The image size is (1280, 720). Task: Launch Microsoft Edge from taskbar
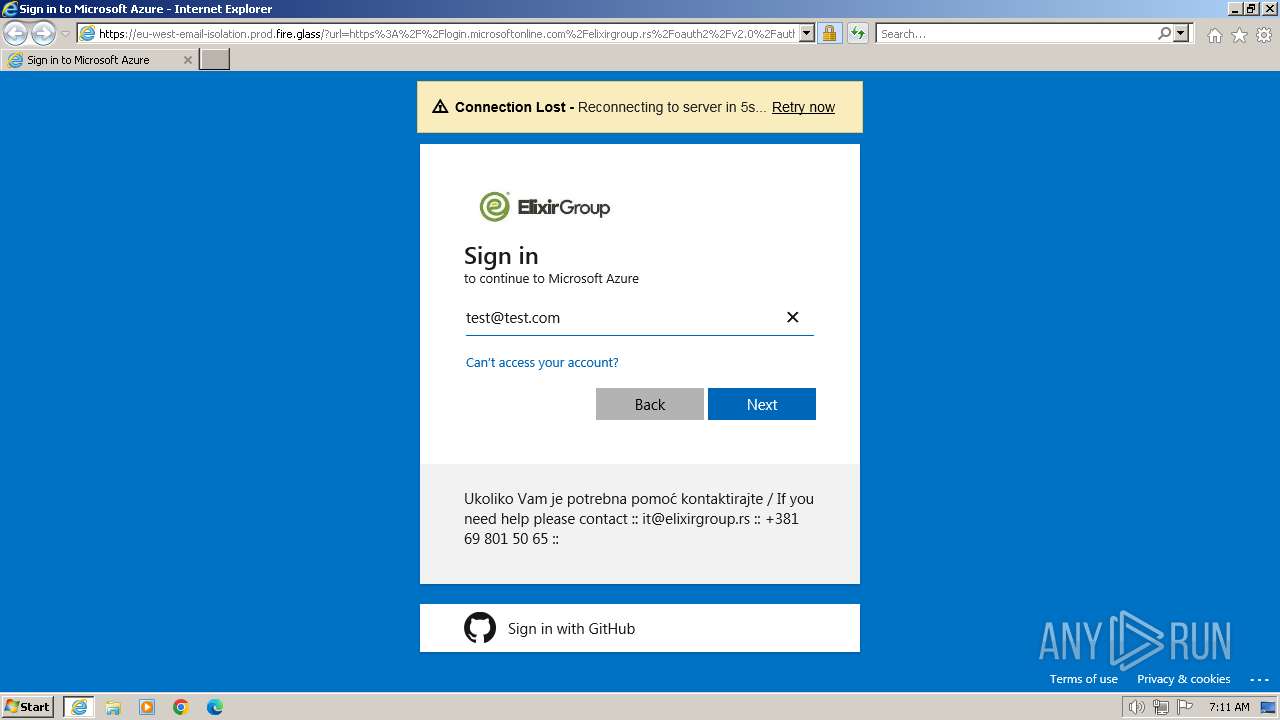tap(215, 707)
